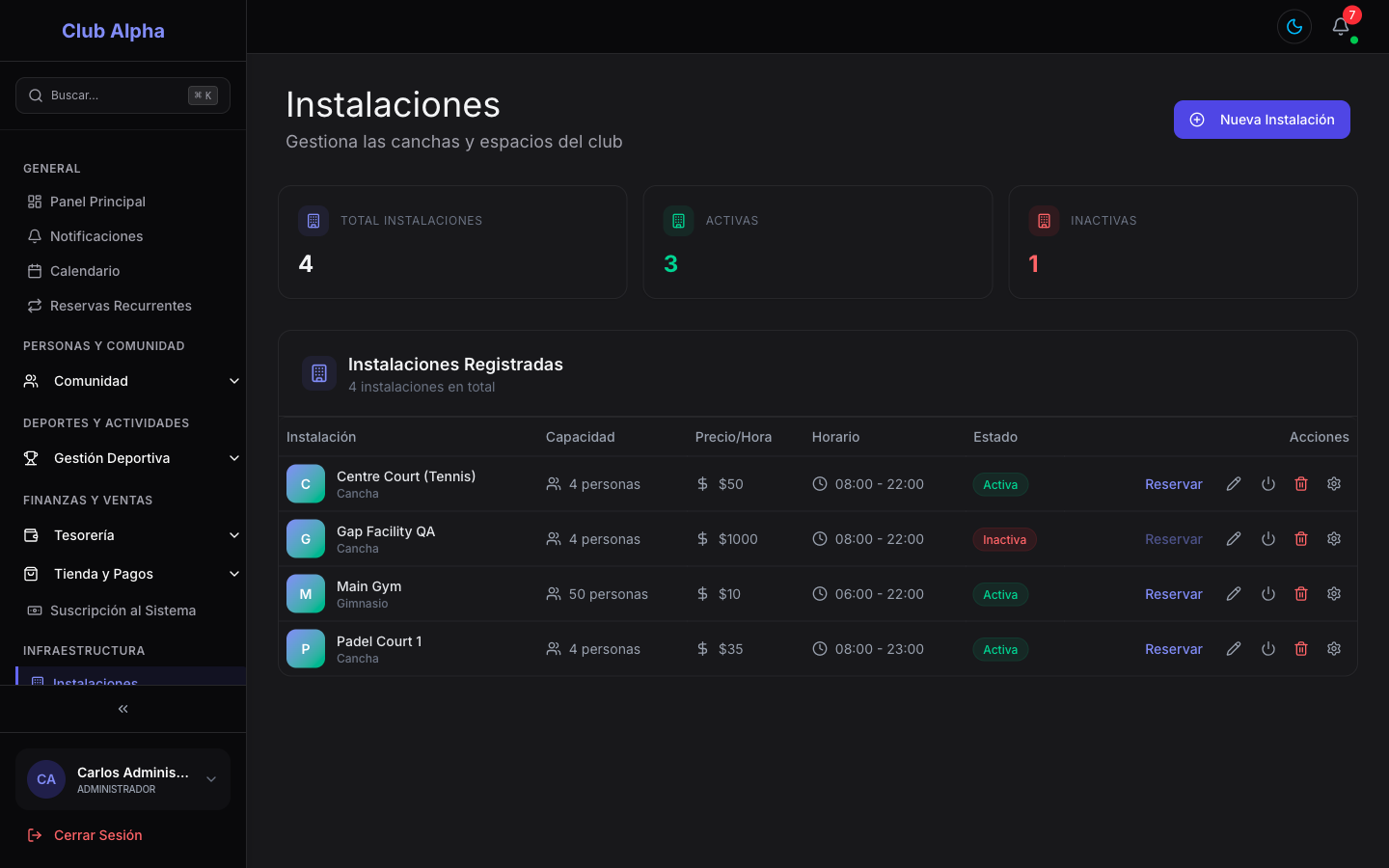Click the C avatar of Centre Court

(306, 484)
